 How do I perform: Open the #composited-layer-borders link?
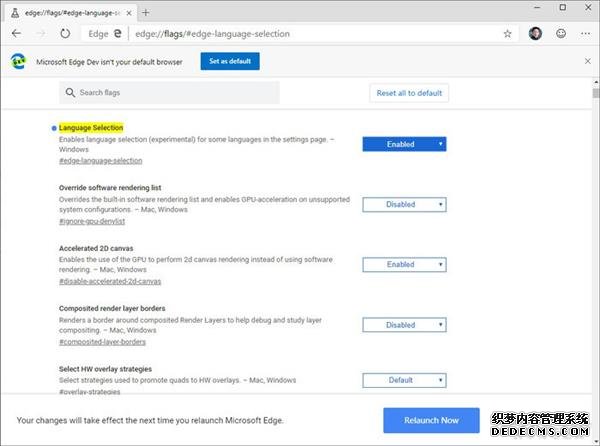click(x=102, y=342)
